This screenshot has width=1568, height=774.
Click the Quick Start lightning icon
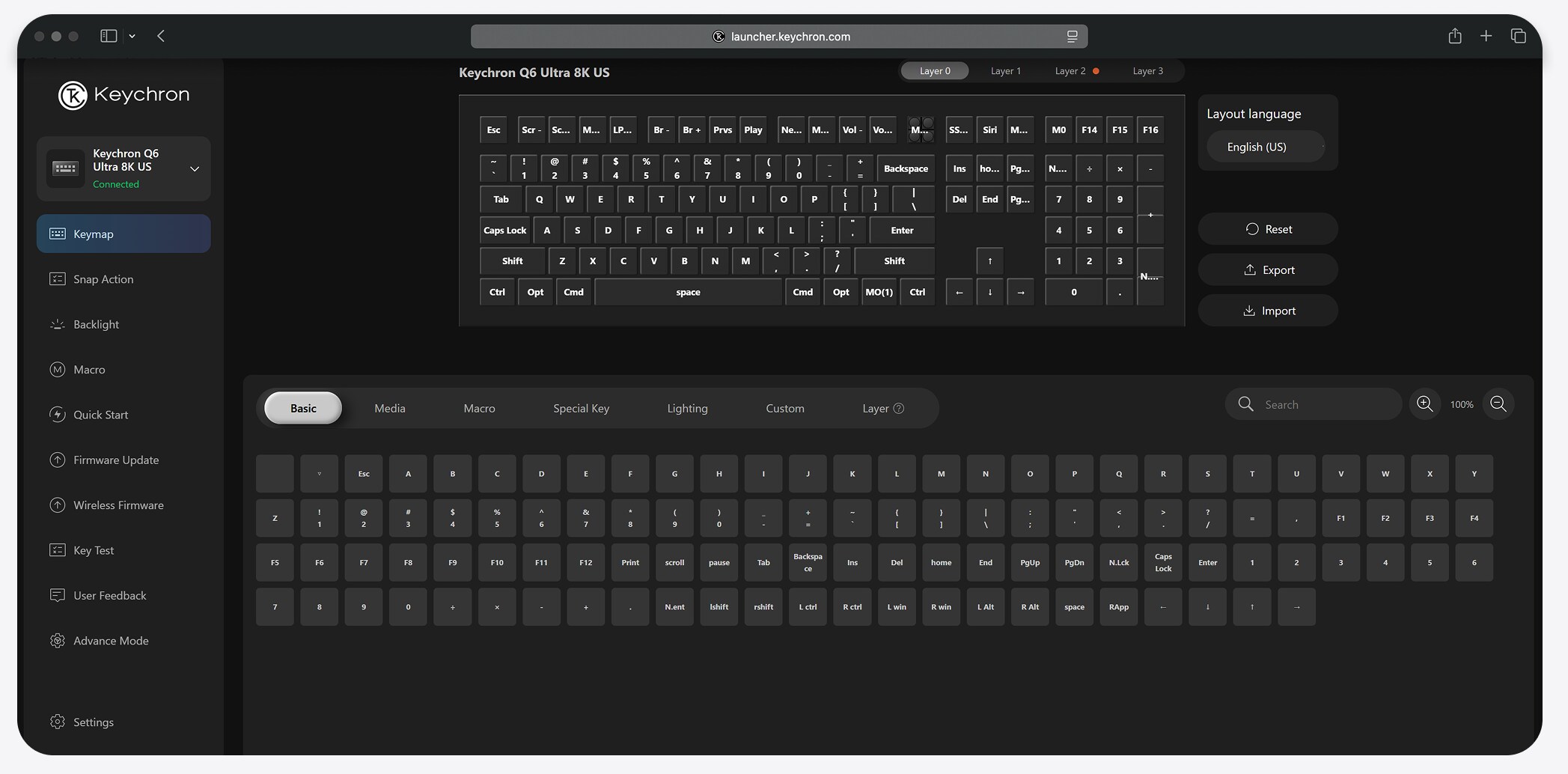[58, 415]
